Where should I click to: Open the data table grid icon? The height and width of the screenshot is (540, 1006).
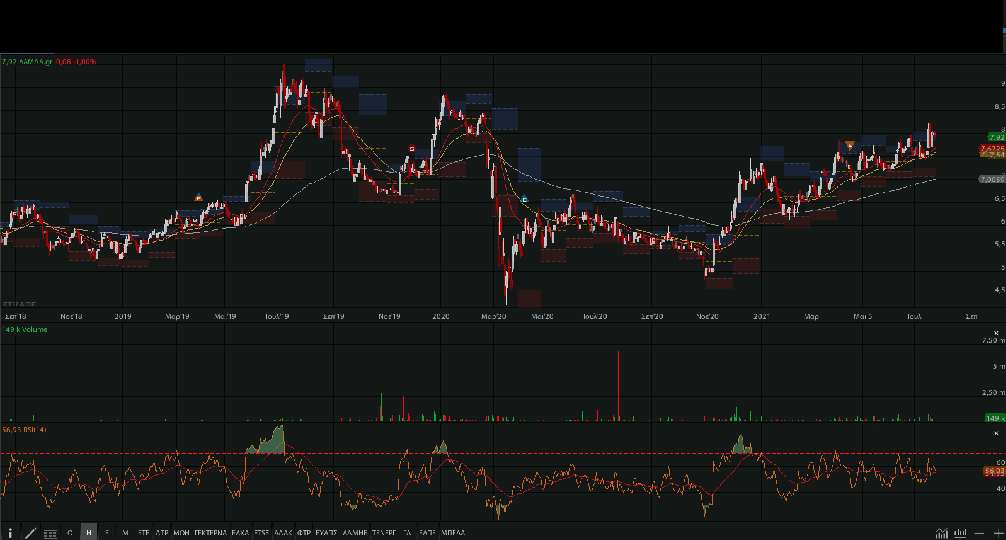click(50, 533)
